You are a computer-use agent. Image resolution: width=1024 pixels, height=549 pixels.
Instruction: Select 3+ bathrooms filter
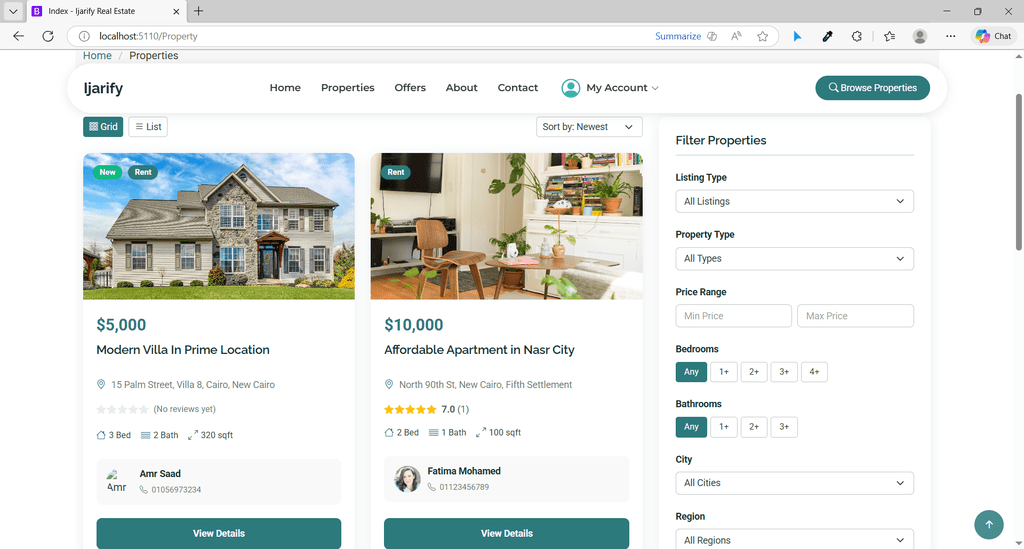(784, 427)
